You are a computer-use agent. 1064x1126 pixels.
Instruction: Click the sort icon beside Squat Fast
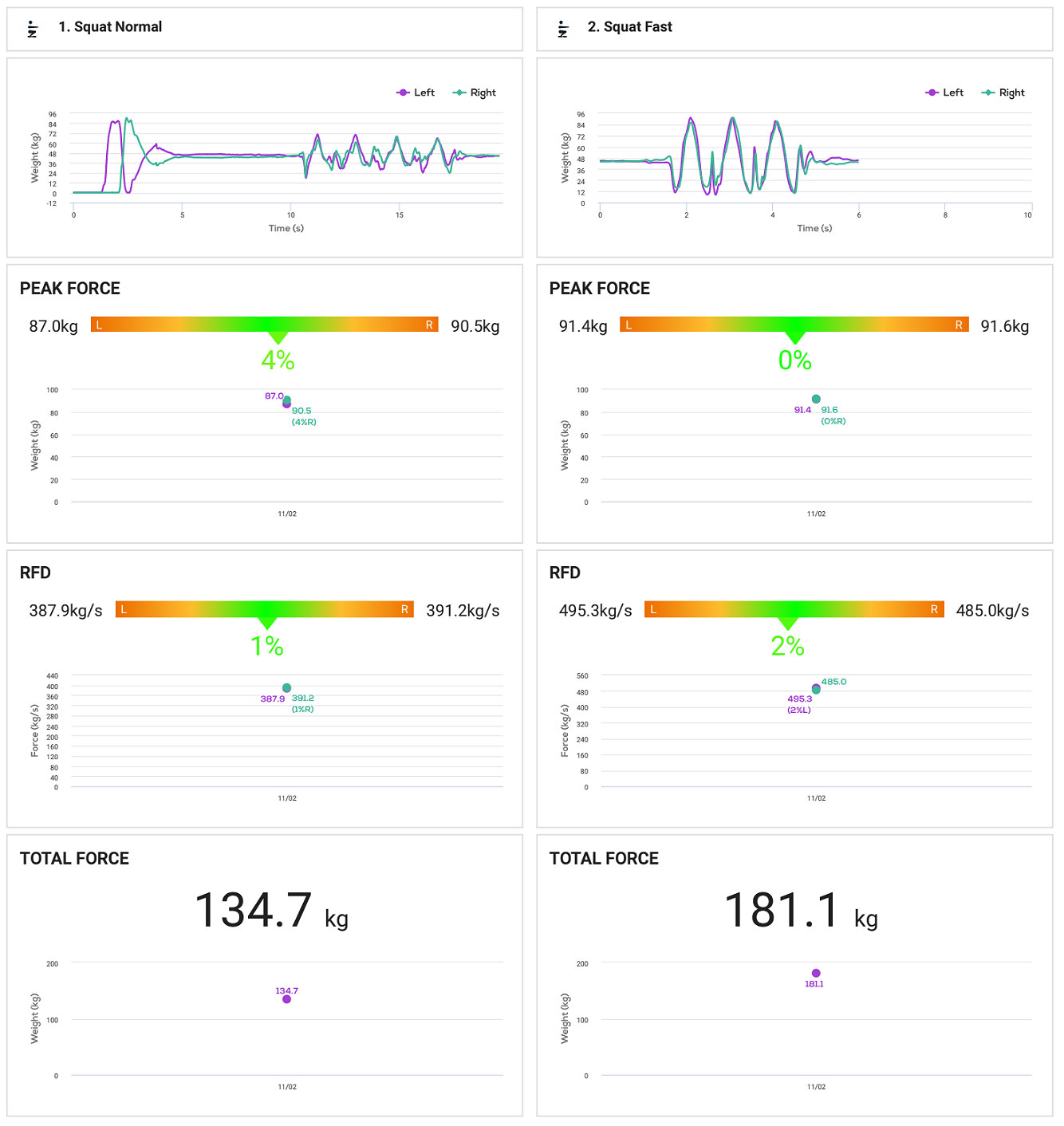tap(563, 30)
